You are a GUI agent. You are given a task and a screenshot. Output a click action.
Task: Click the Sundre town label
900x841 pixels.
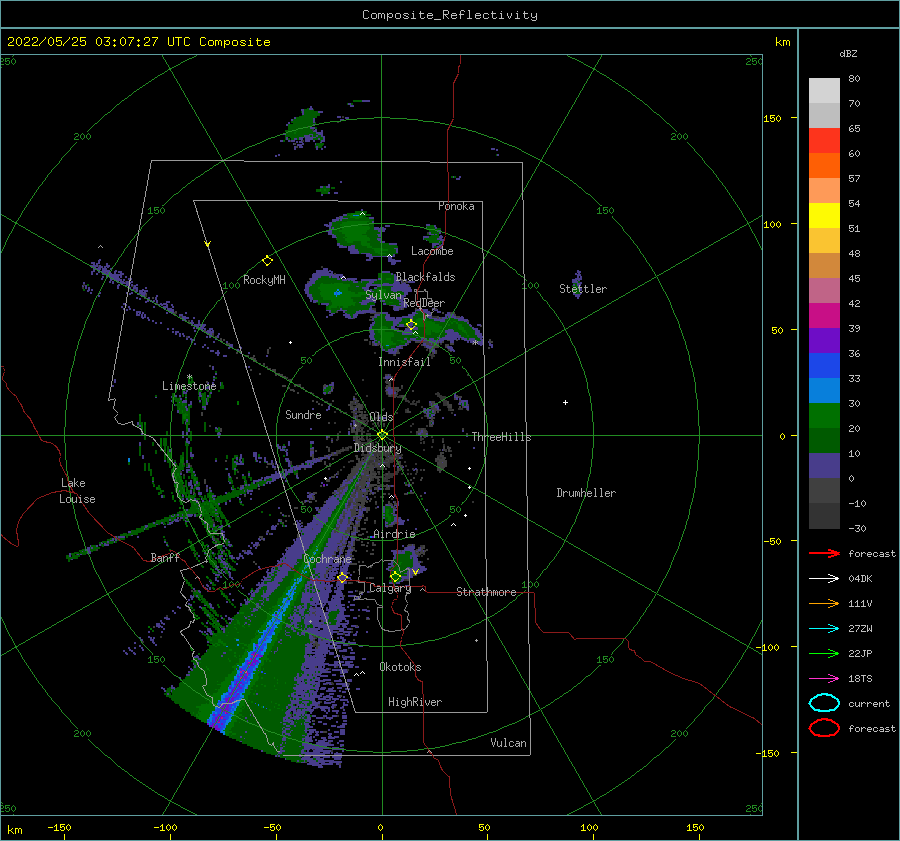303,414
